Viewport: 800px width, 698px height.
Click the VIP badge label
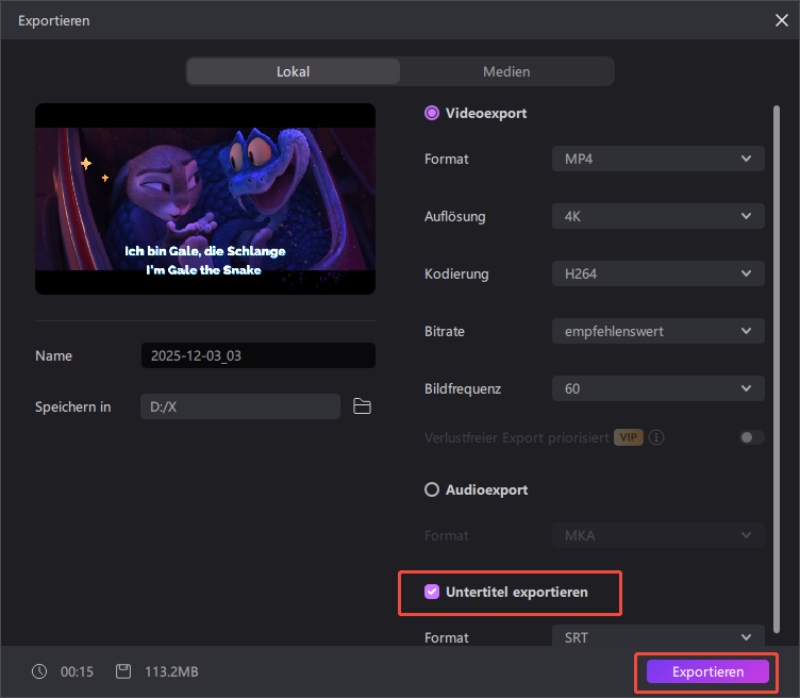628,438
